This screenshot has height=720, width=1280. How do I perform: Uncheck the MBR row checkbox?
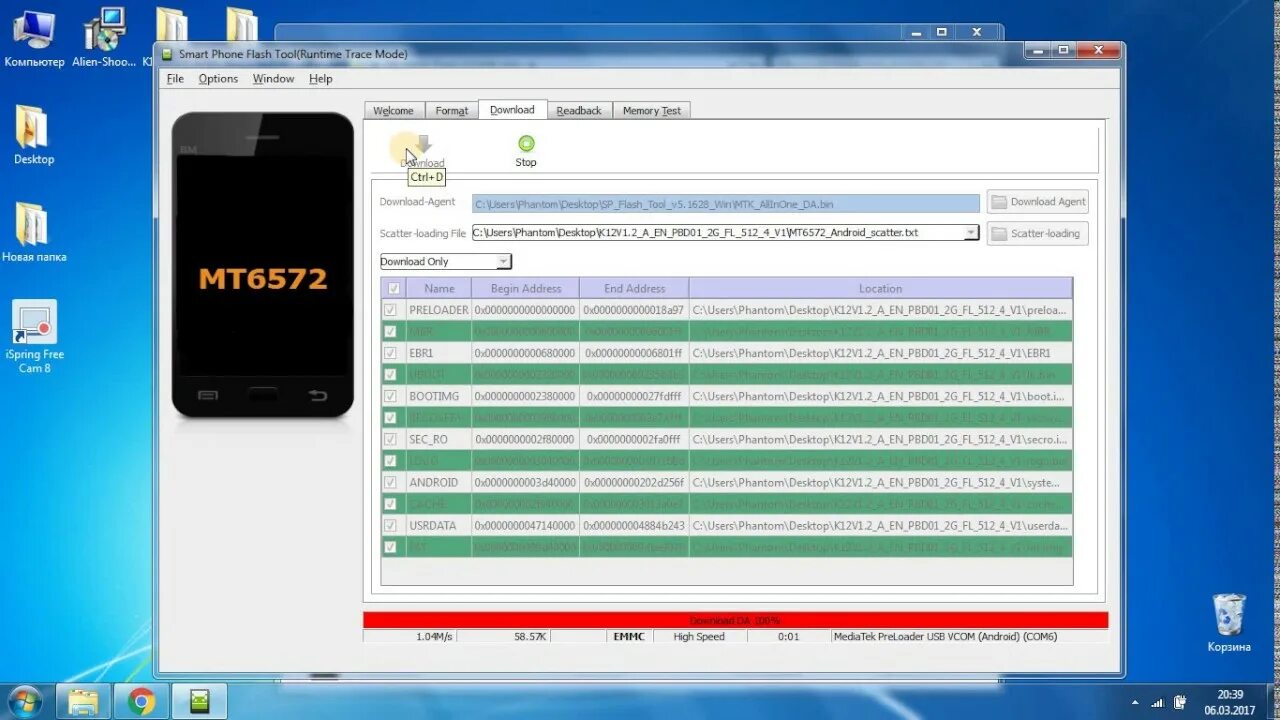pyautogui.click(x=390, y=331)
